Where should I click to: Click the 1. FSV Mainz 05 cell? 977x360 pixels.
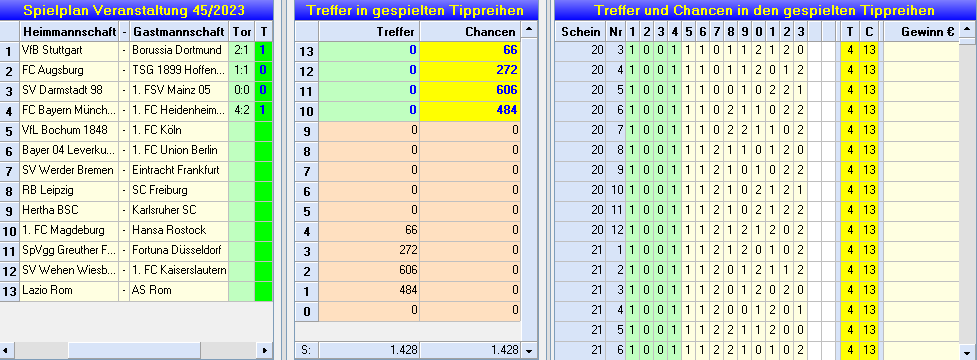pos(179,90)
